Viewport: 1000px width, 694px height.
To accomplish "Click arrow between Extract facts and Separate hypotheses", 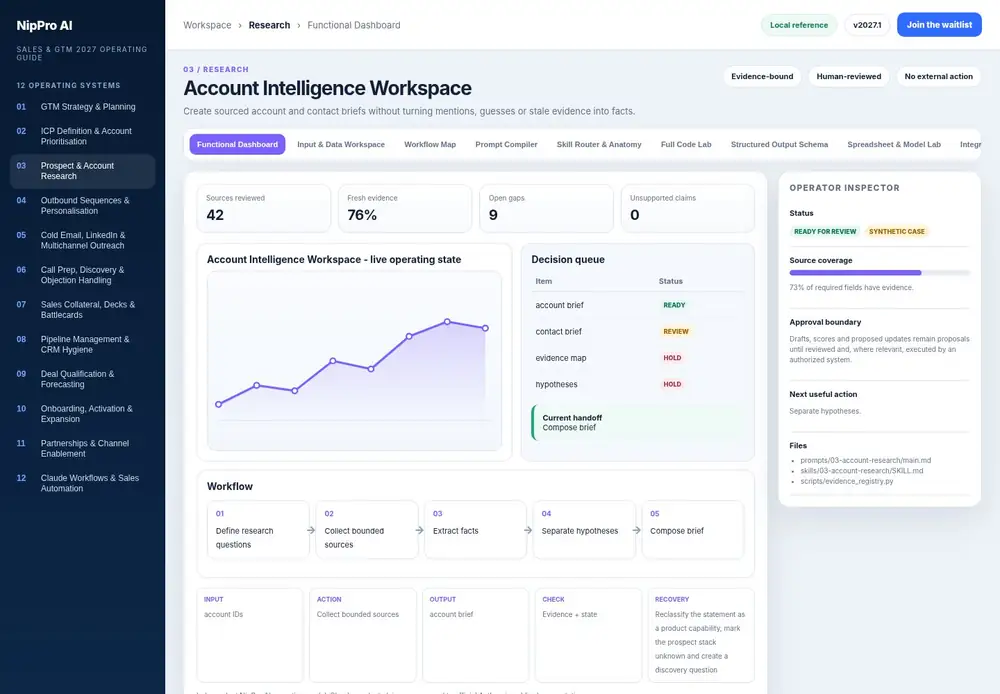I will point(528,530).
